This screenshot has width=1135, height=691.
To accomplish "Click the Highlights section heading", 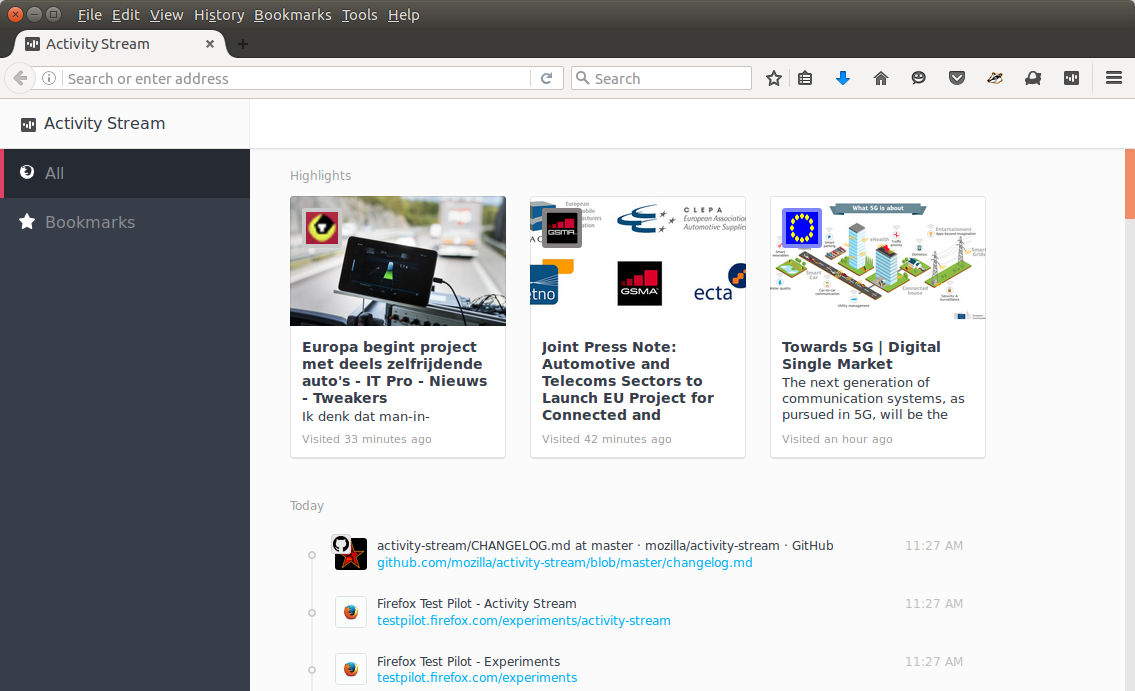I will click(x=320, y=176).
